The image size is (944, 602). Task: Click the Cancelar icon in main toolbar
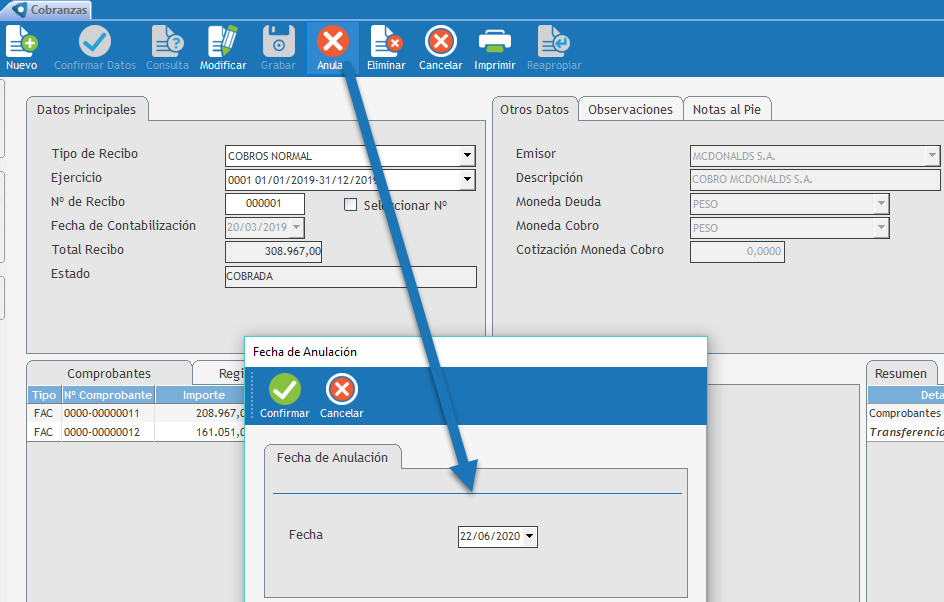tap(440, 44)
